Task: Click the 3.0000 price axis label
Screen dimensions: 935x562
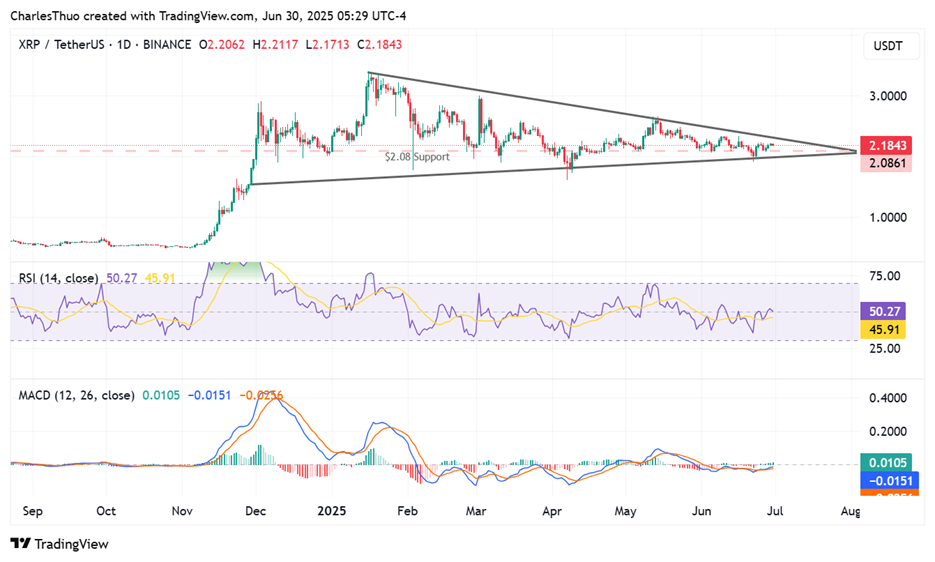Action: tap(888, 96)
